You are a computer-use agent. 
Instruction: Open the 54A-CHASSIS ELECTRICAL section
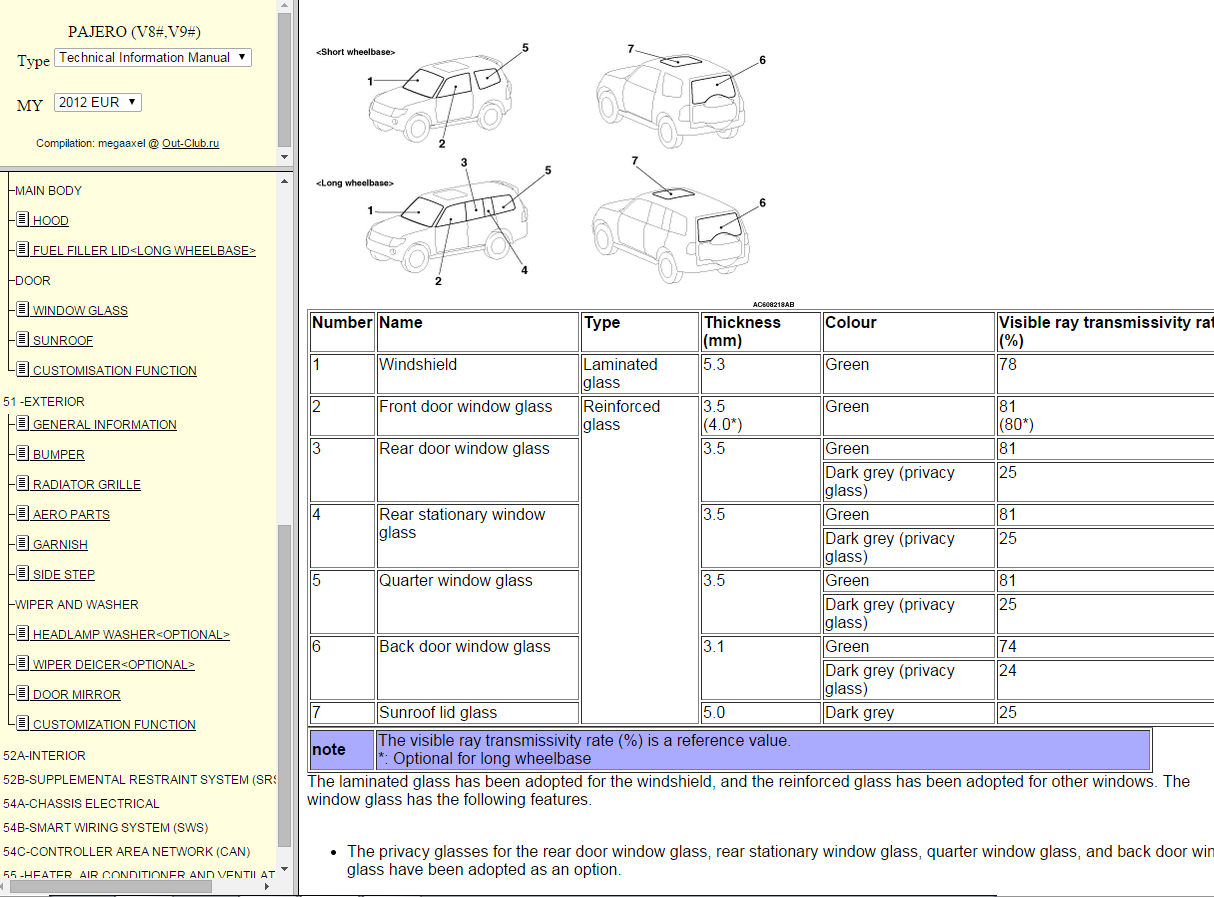point(81,804)
